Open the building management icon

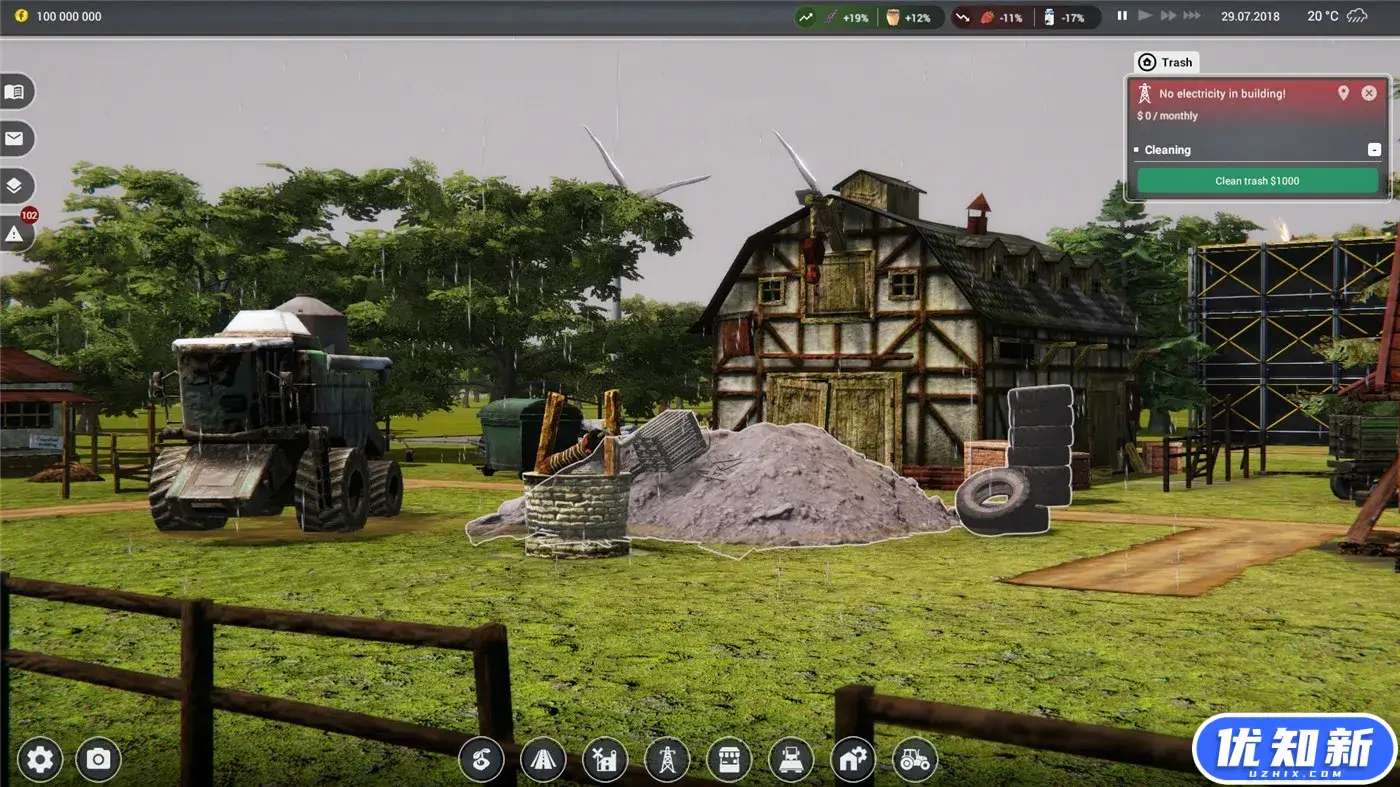(x=853, y=759)
